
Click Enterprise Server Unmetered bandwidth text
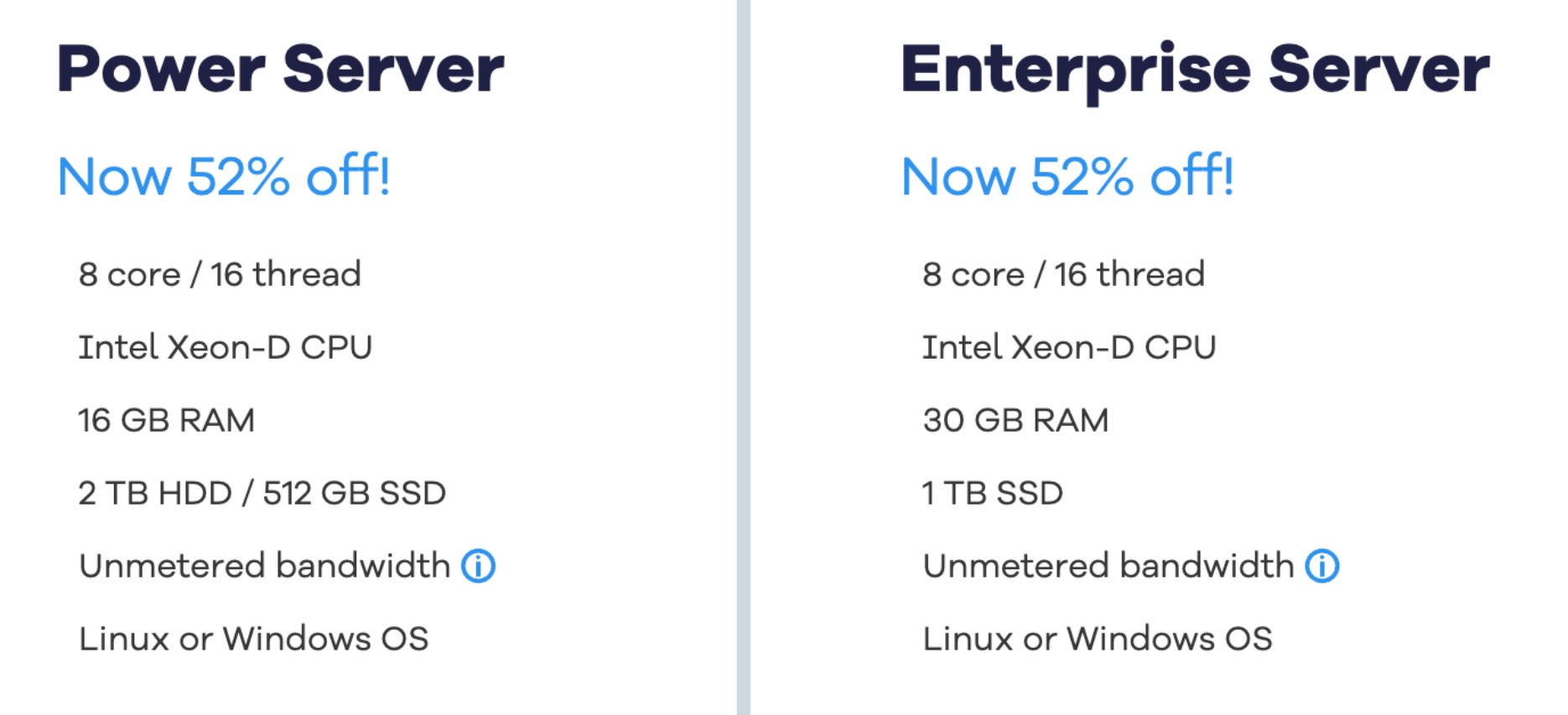coord(1109,566)
